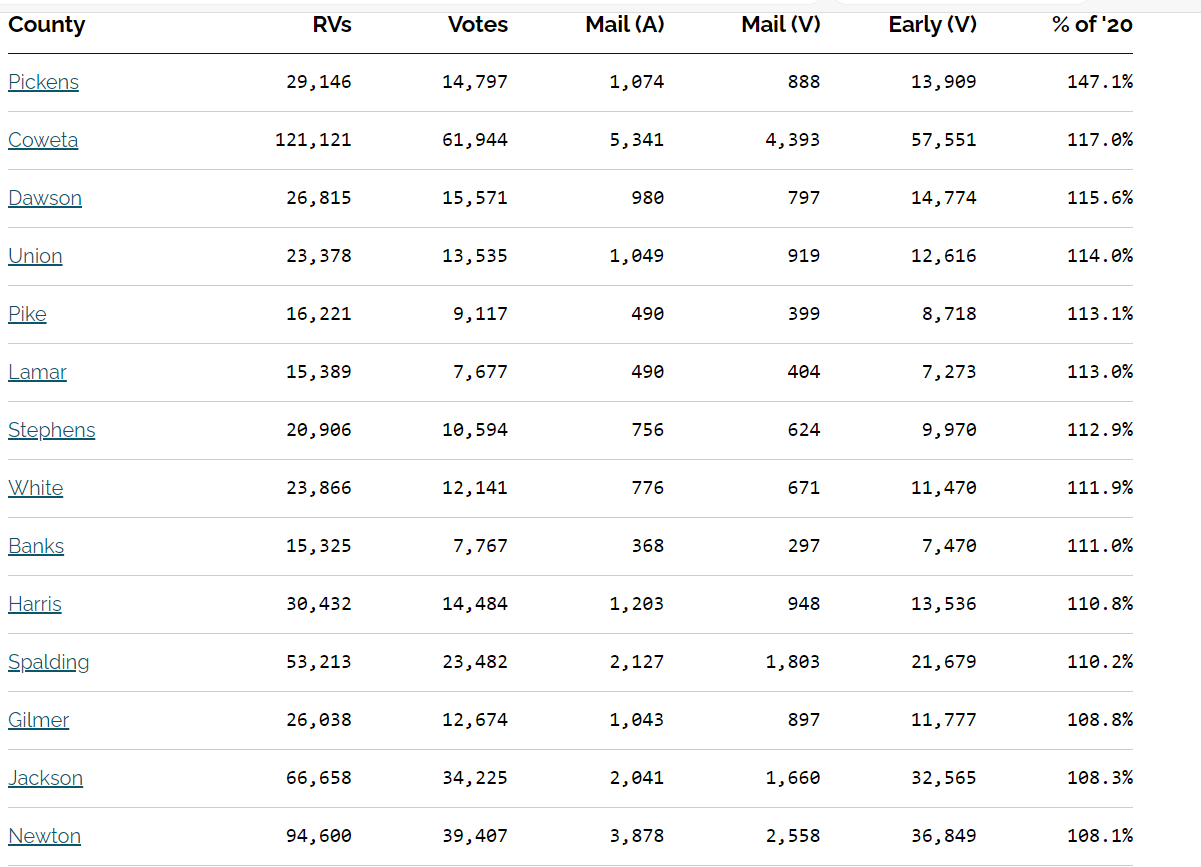This screenshot has width=1201, height=867.
Task: Open the Newton county link
Action: click(44, 836)
